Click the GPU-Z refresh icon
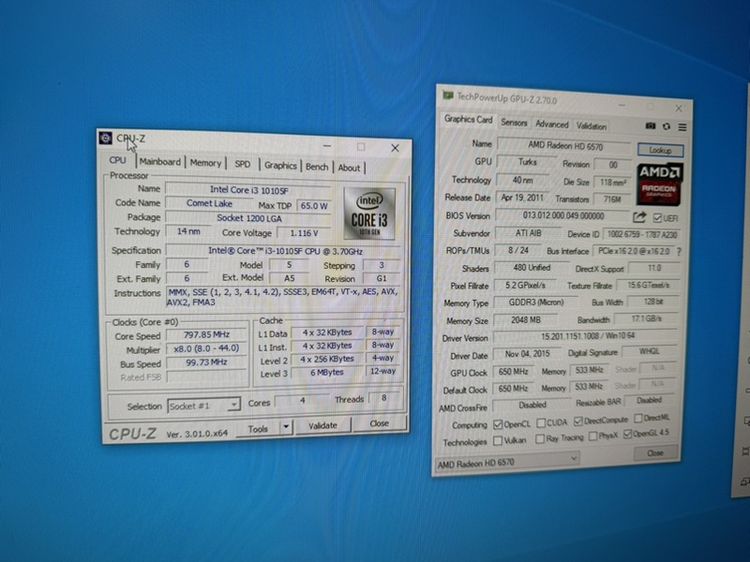The image size is (750, 562). point(666,126)
